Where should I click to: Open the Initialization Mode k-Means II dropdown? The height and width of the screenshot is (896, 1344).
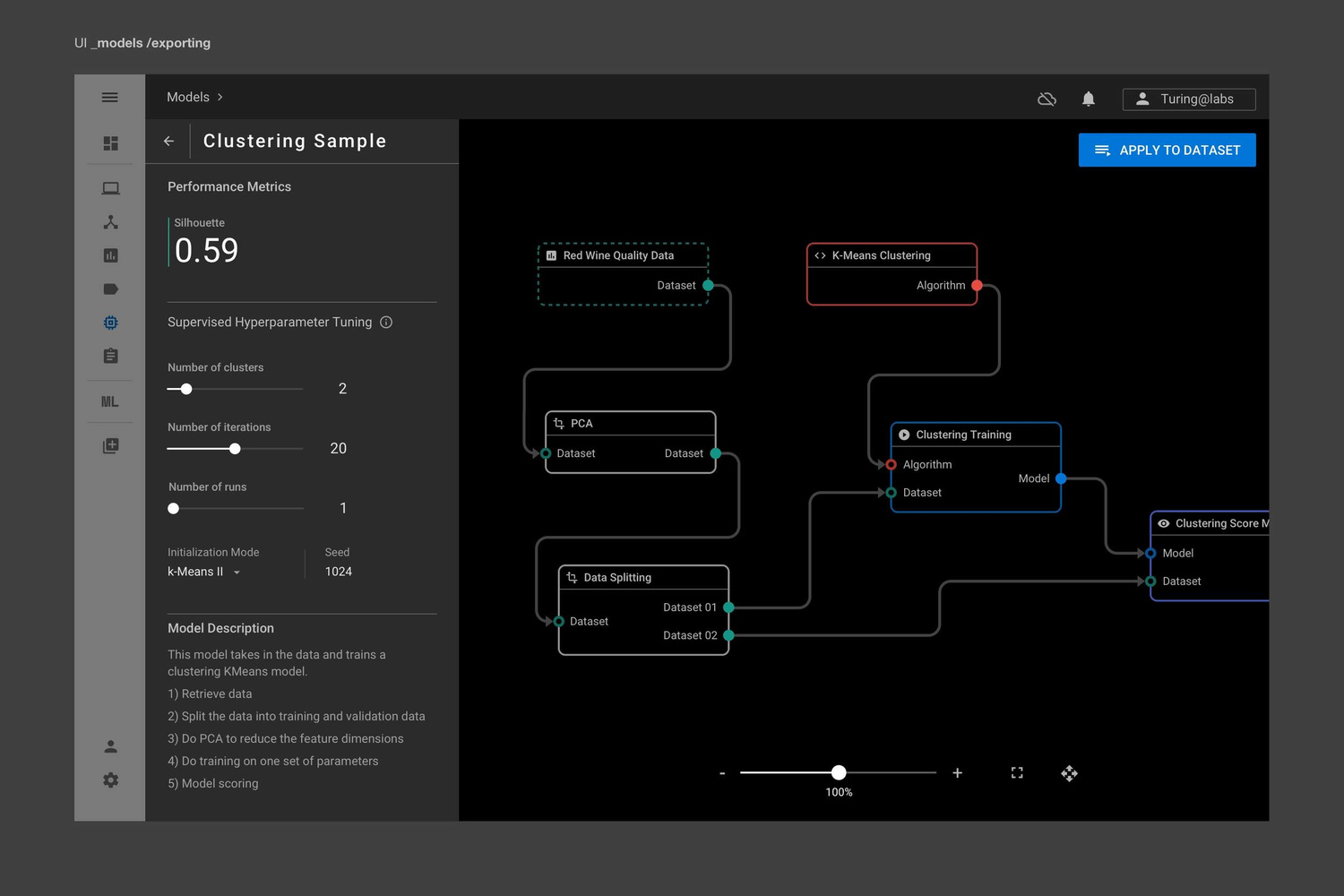tap(204, 572)
